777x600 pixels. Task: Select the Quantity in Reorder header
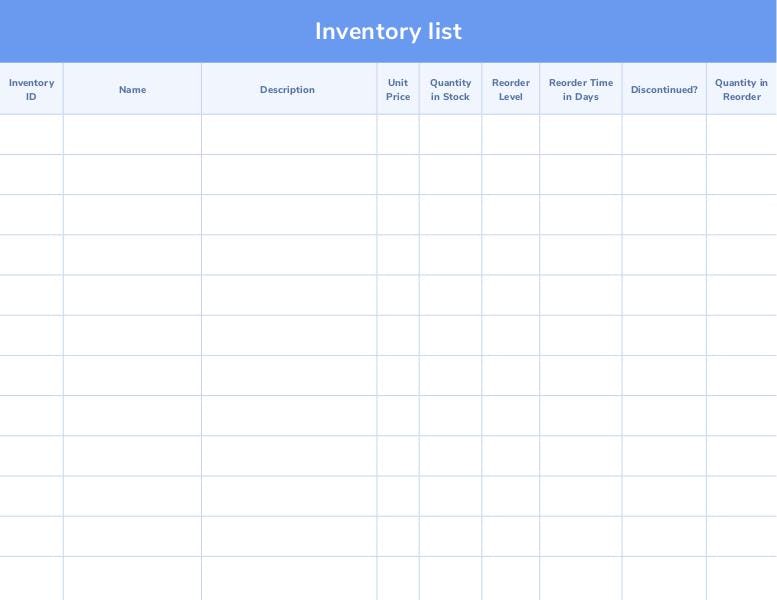tap(741, 90)
